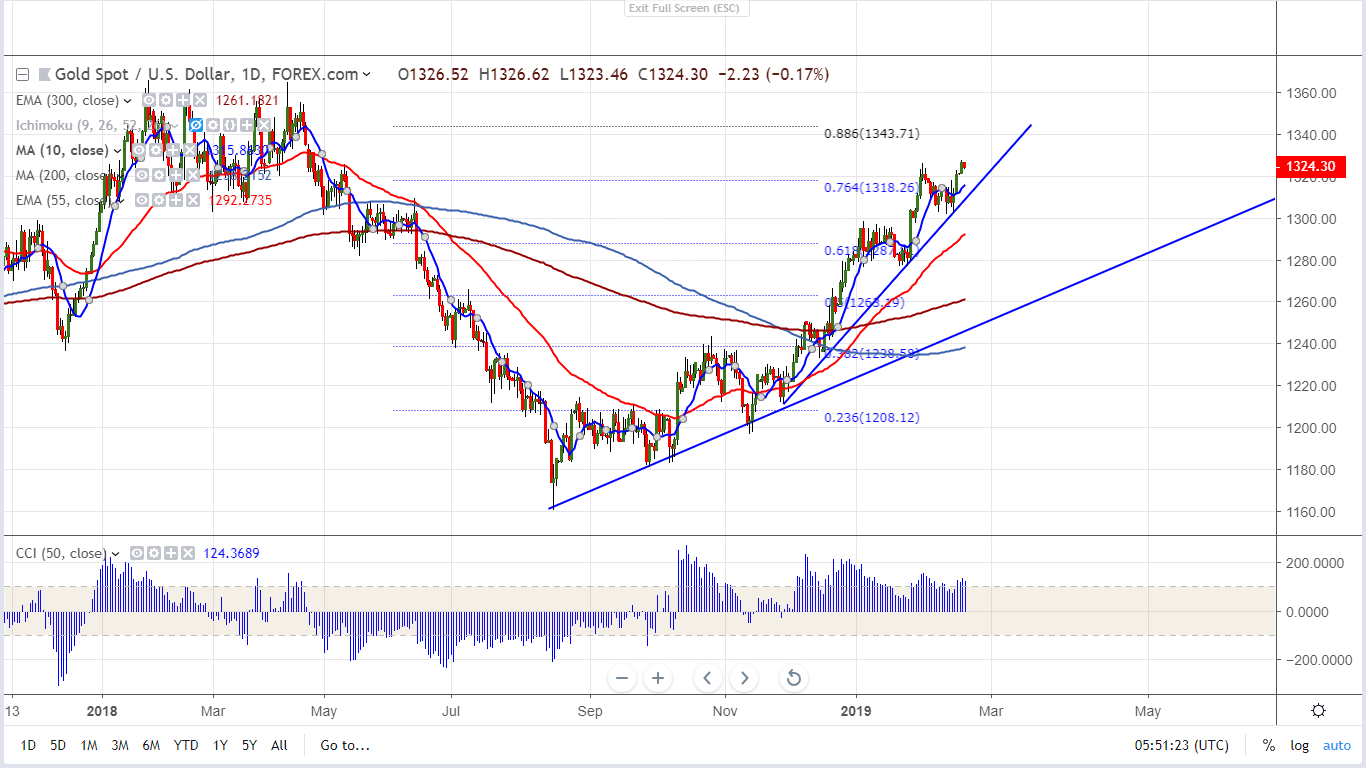Open chart settings gear near time axis
Viewport: 1366px width, 768px height.
click(1319, 711)
